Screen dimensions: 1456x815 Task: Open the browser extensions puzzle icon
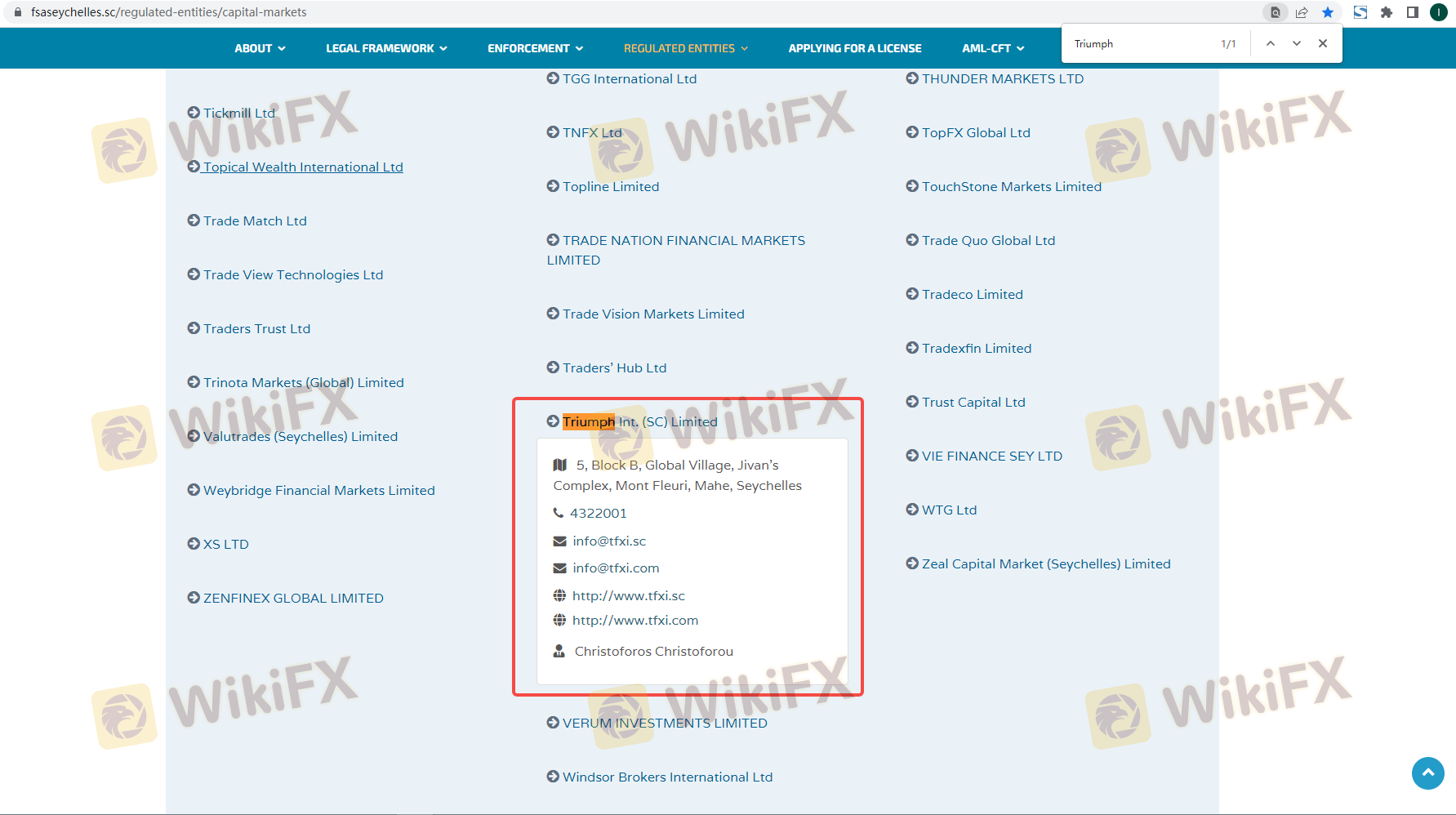1387,12
